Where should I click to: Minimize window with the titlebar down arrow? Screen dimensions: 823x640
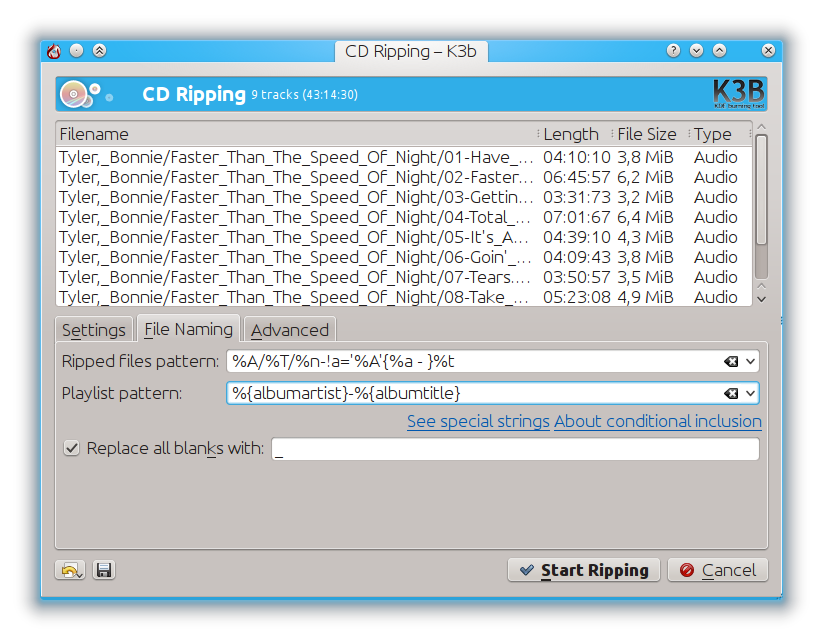coord(697,50)
